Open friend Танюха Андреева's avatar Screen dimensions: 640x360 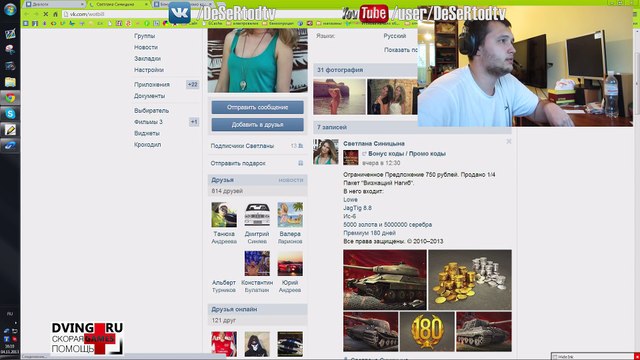[x=224, y=215]
